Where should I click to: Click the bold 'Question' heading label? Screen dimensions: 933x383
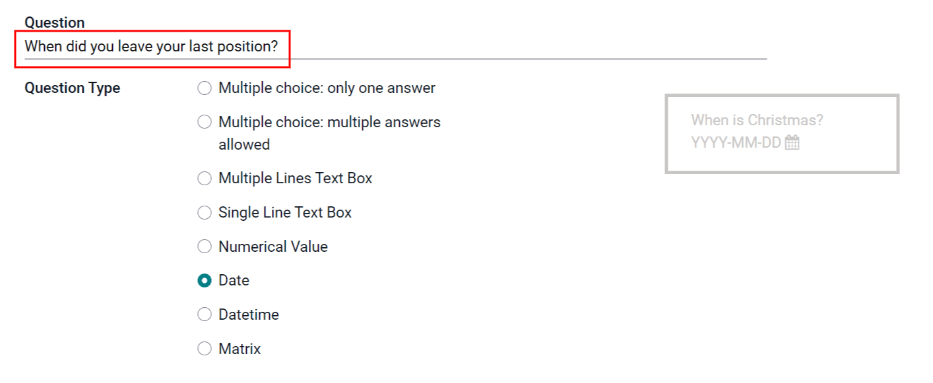click(54, 23)
